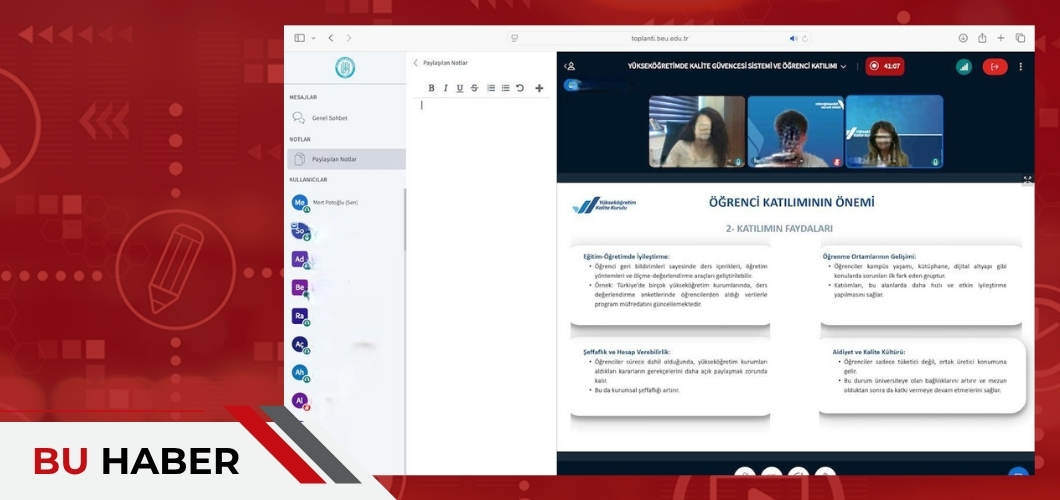Click into the shared notes text area
The image size is (1060, 500).
(x=480, y=250)
